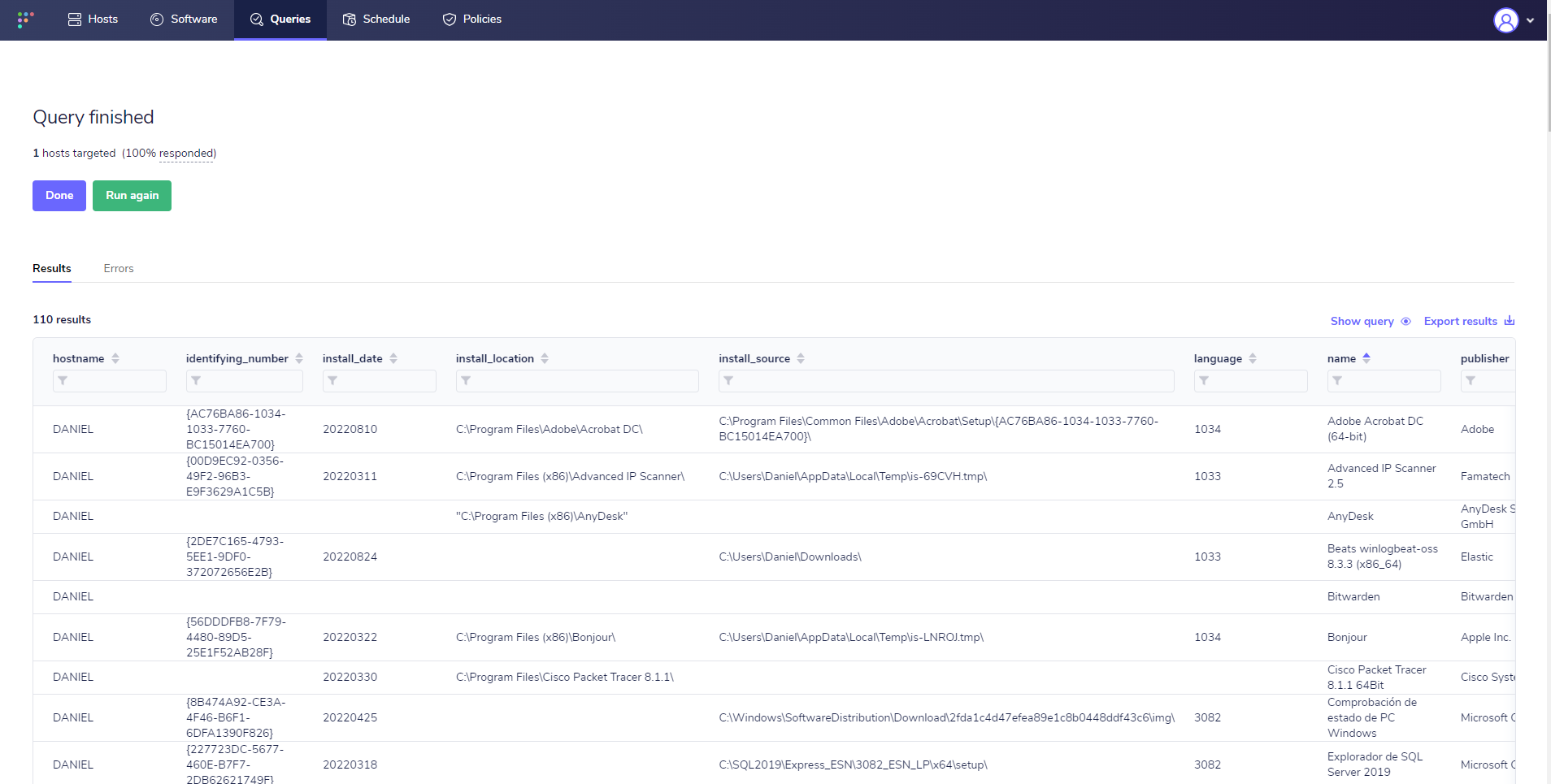Click the 'Famatech' publisher cell

click(x=1485, y=476)
